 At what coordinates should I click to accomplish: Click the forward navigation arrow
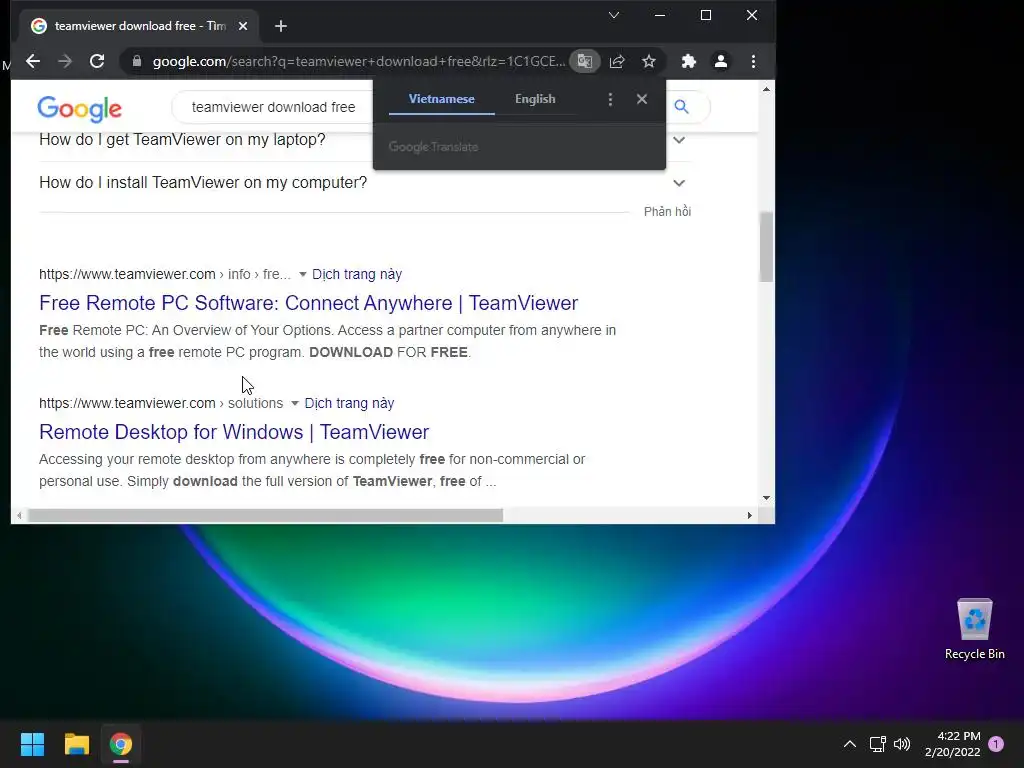pyautogui.click(x=65, y=61)
